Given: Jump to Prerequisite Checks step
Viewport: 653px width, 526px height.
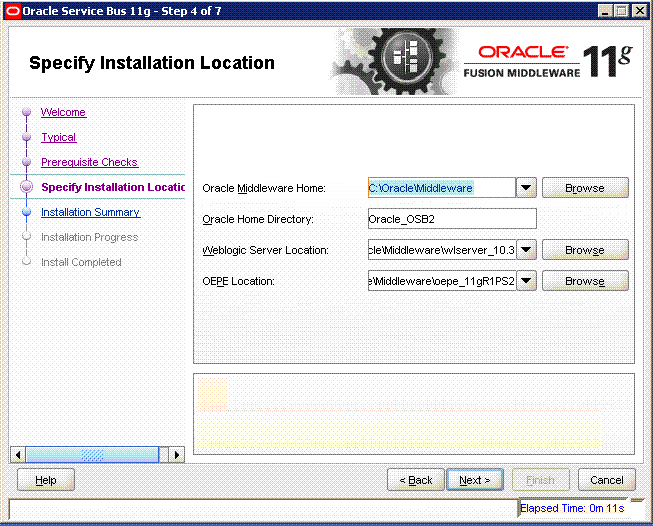Looking at the screenshot, I should [x=89, y=162].
